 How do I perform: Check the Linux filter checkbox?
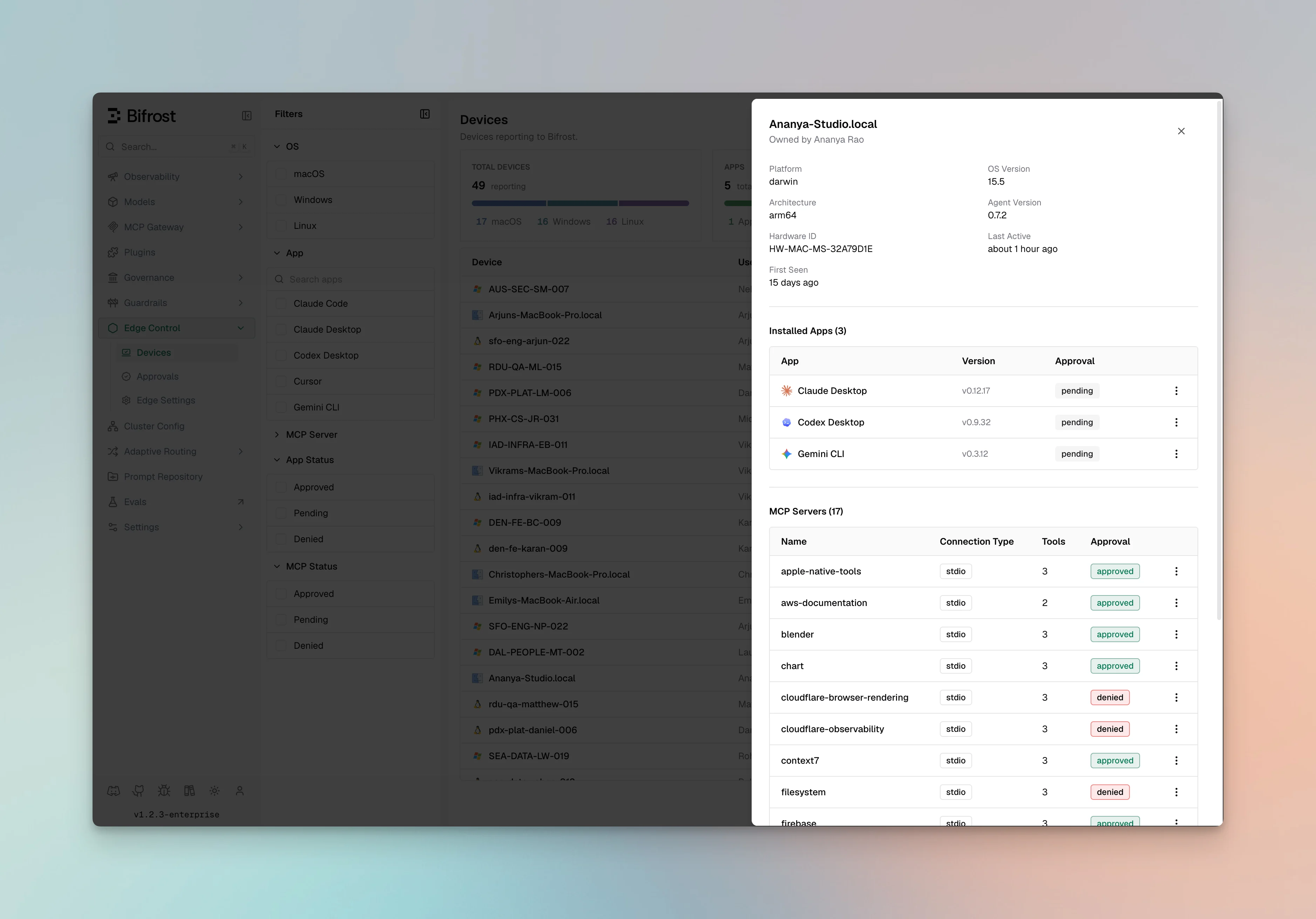(281, 226)
